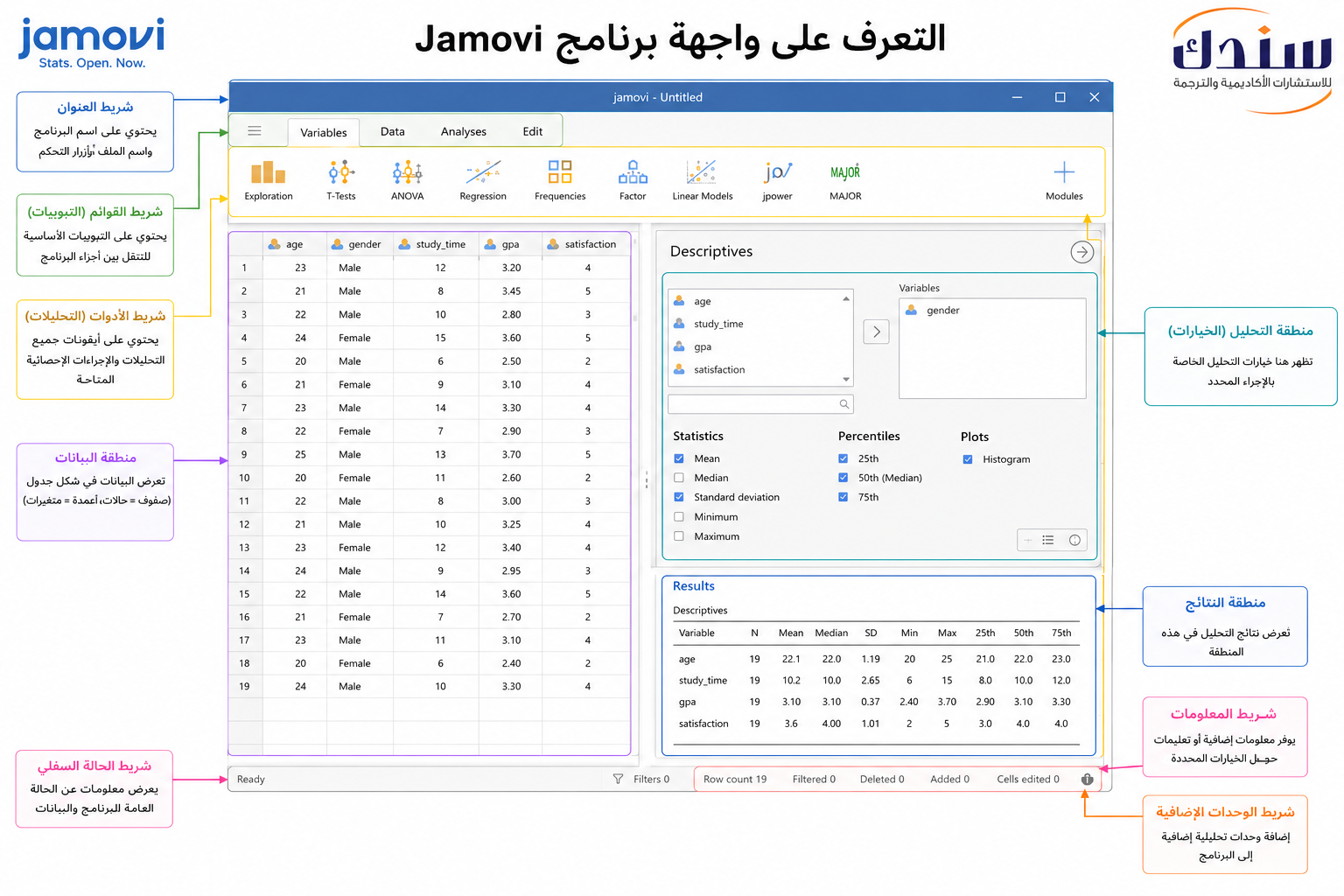Image resolution: width=1344 pixels, height=896 pixels.
Task: Enable the Median statistic
Action: click(679, 478)
